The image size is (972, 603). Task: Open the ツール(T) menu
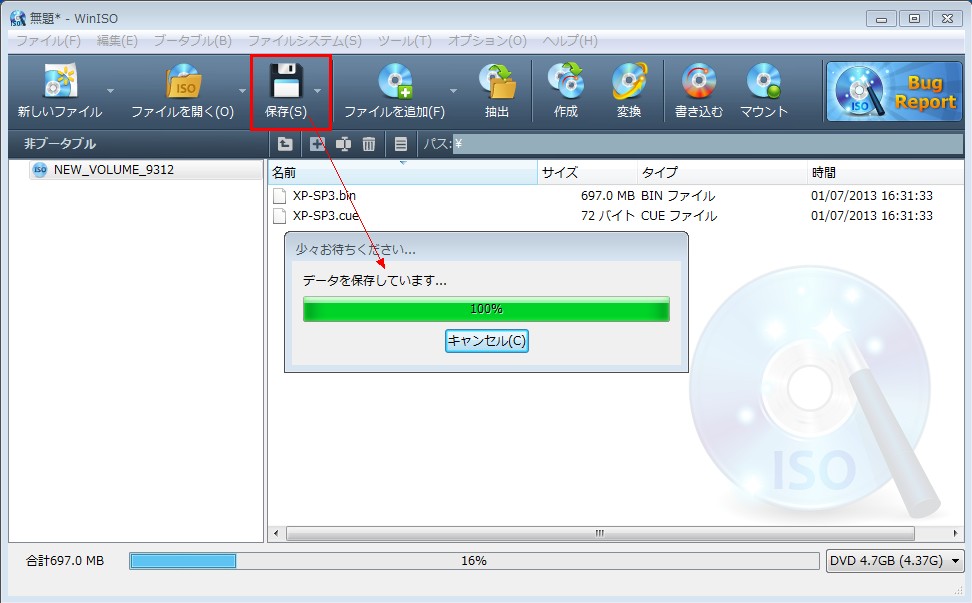tap(405, 41)
